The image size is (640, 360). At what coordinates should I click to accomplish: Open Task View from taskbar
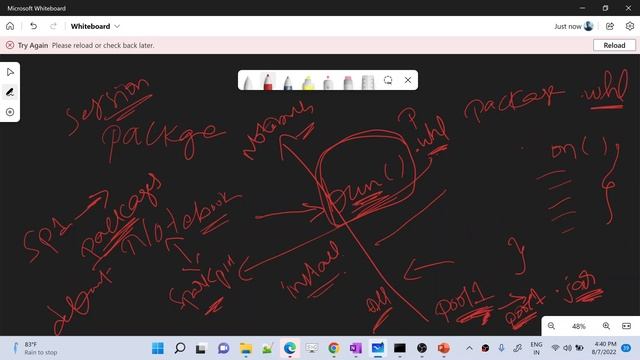(x=201, y=348)
